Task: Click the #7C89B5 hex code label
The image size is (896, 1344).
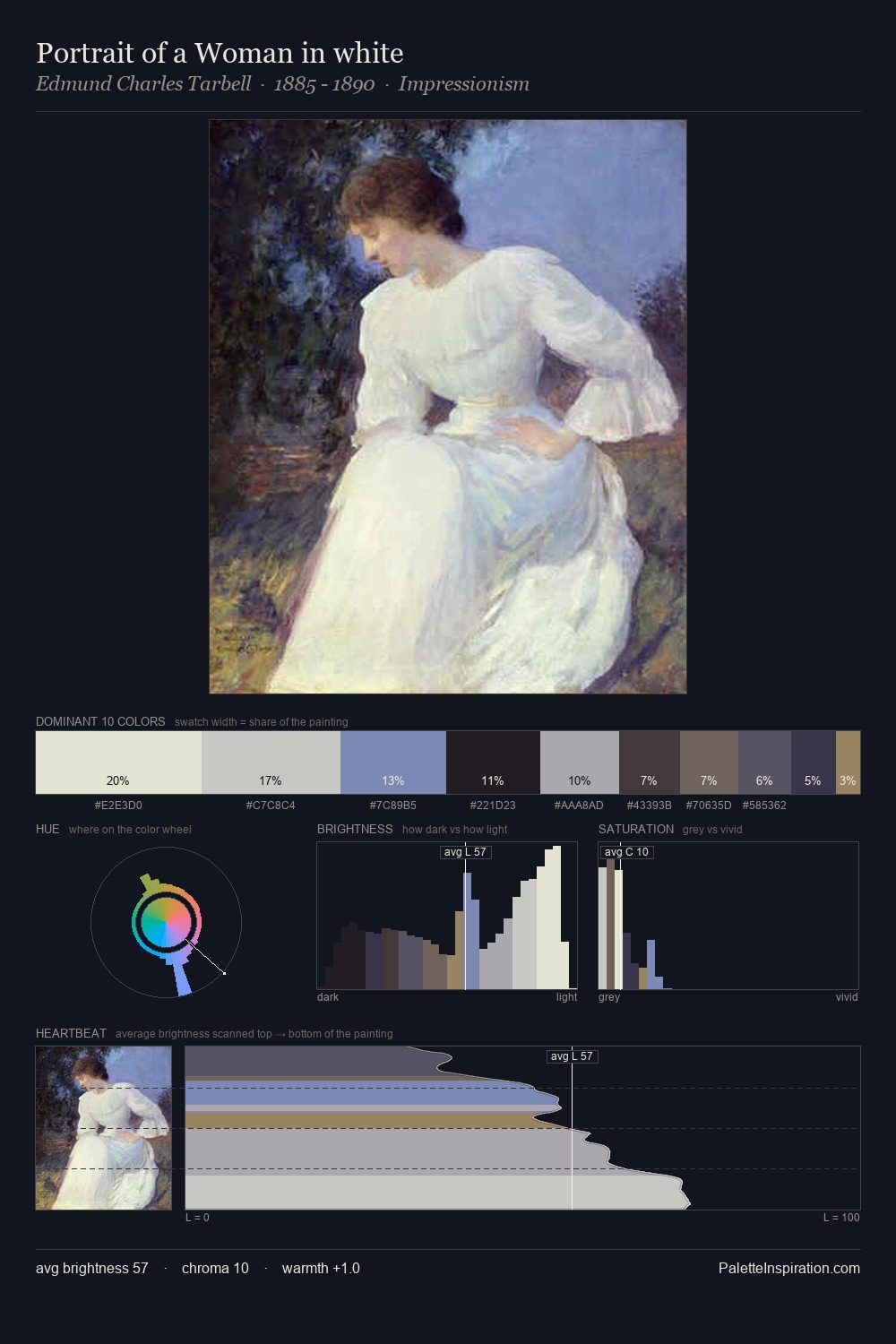Action: (x=393, y=806)
